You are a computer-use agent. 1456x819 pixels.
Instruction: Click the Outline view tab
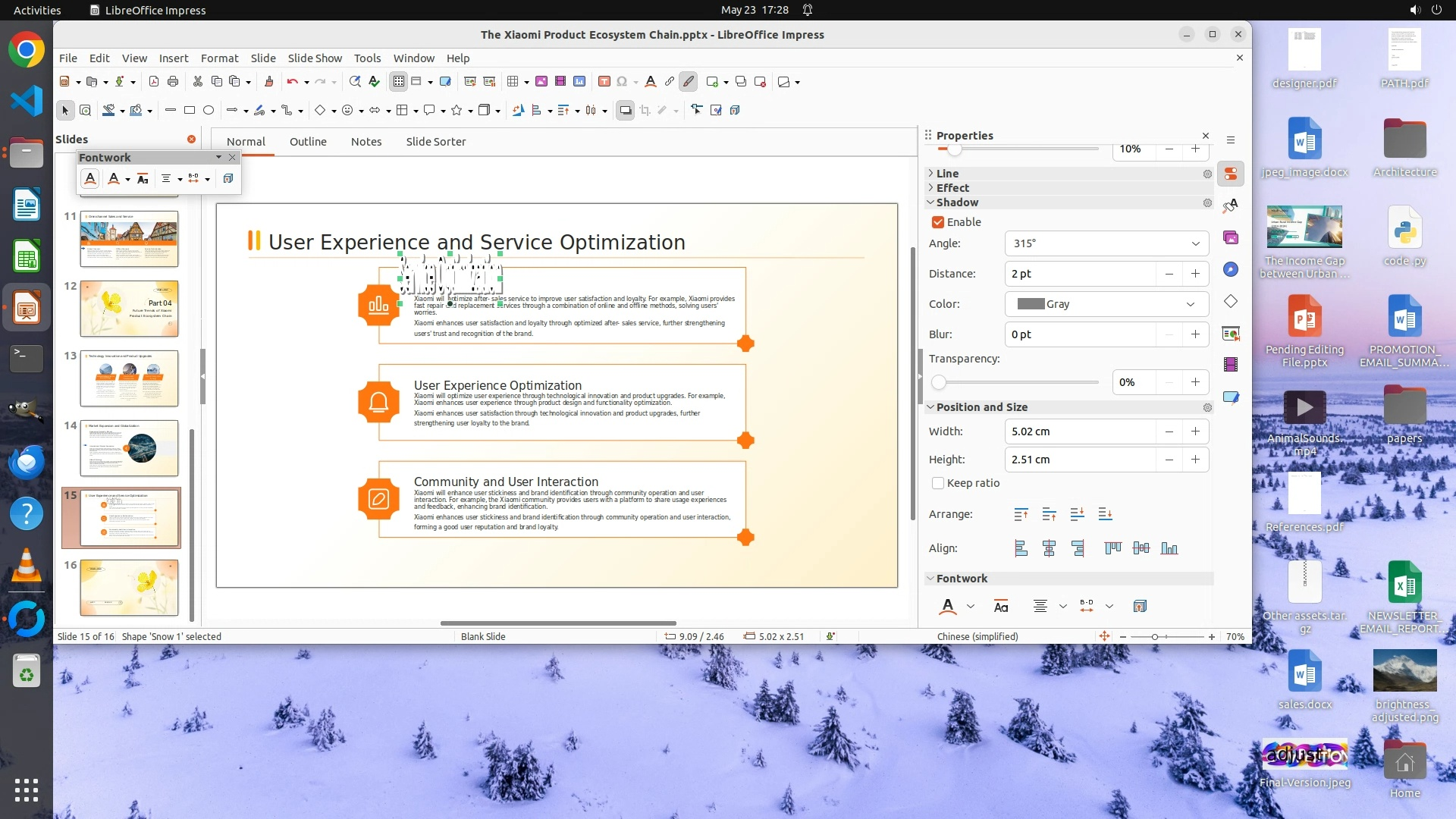click(308, 142)
